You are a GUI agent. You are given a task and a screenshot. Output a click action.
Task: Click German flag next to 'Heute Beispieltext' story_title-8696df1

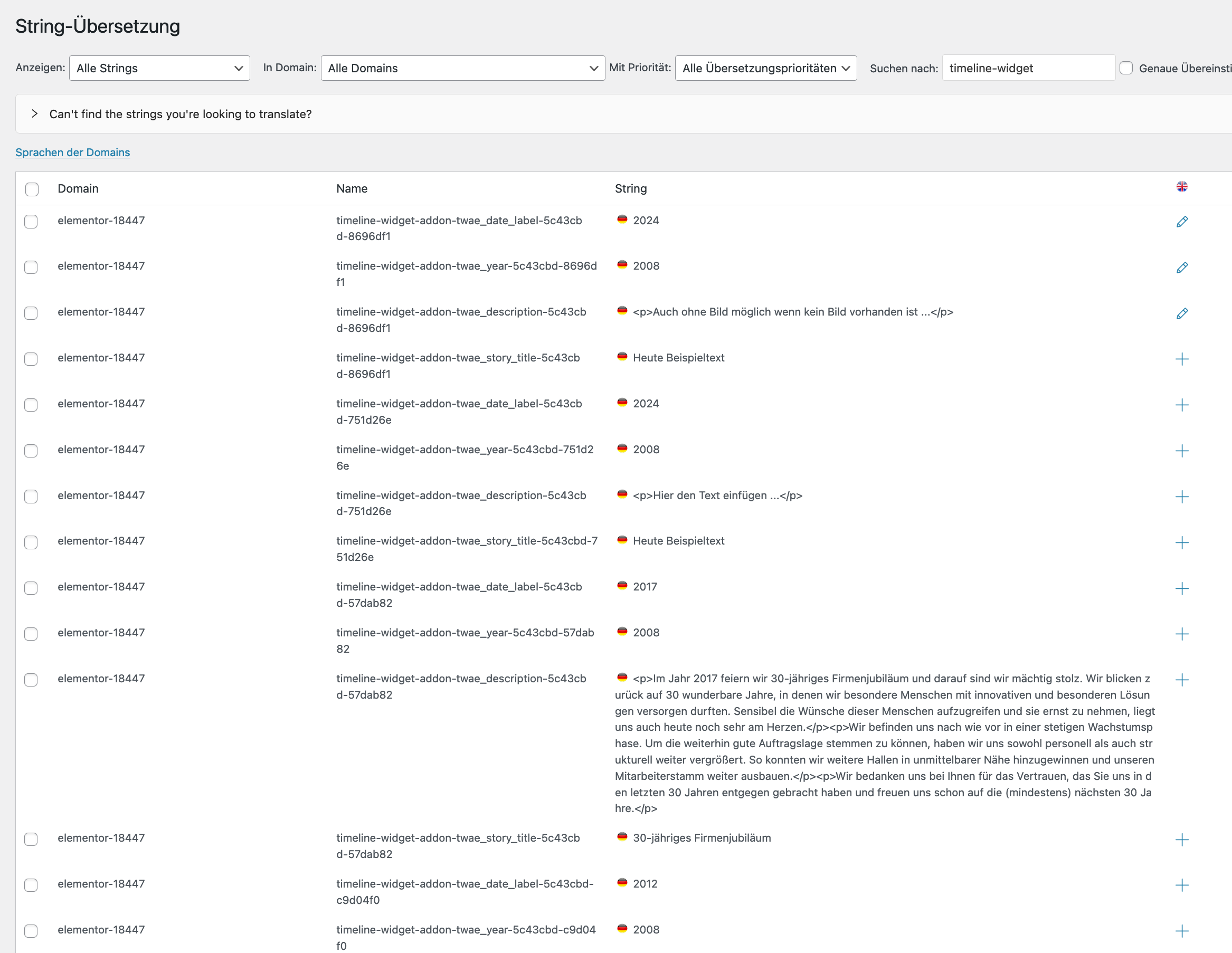pos(622,356)
